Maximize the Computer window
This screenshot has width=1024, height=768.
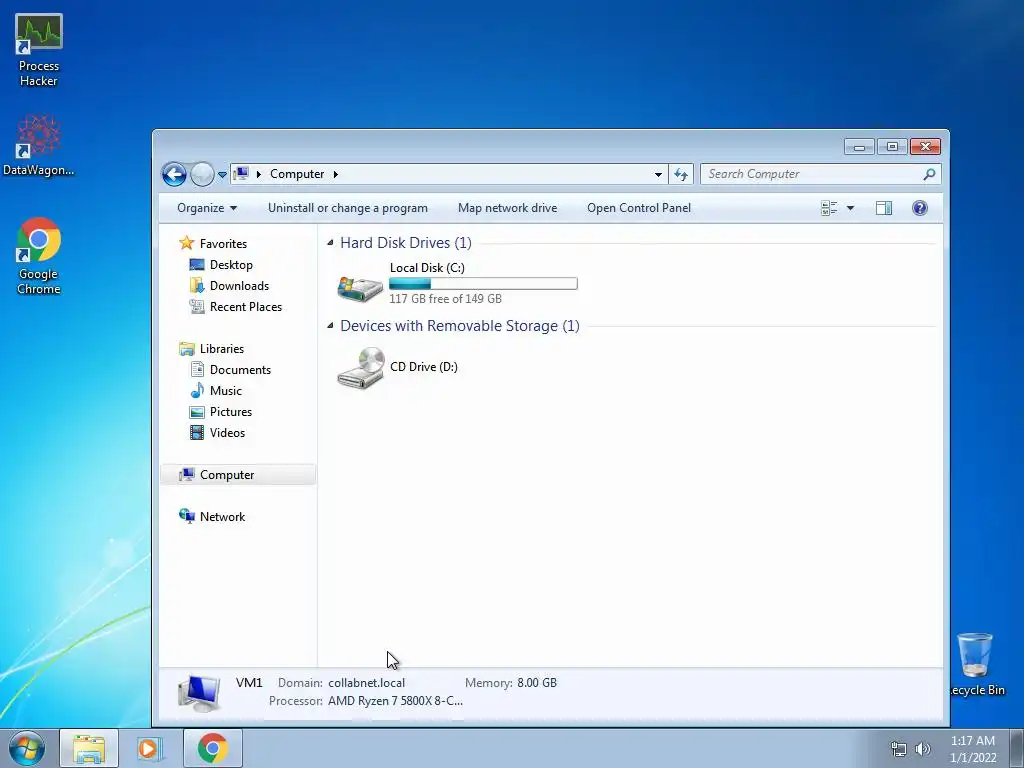pos(892,147)
